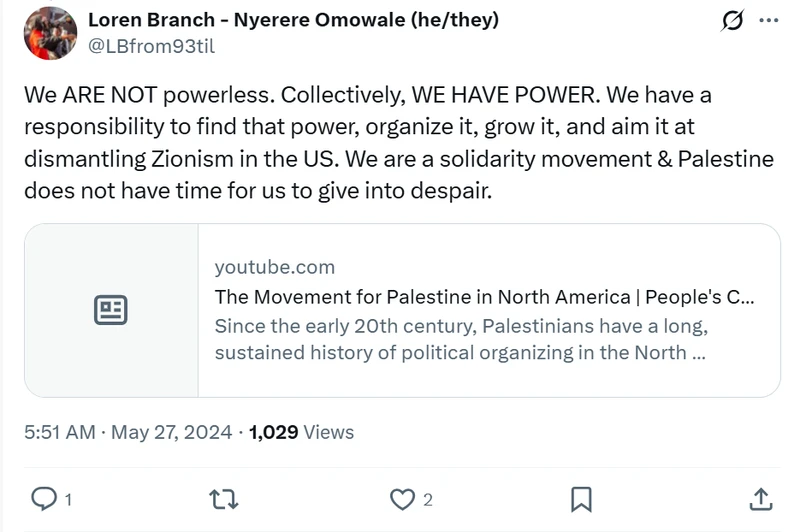Open the @LBfrom93til handle link
Screen dimensions: 800x532
coord(152,46)
